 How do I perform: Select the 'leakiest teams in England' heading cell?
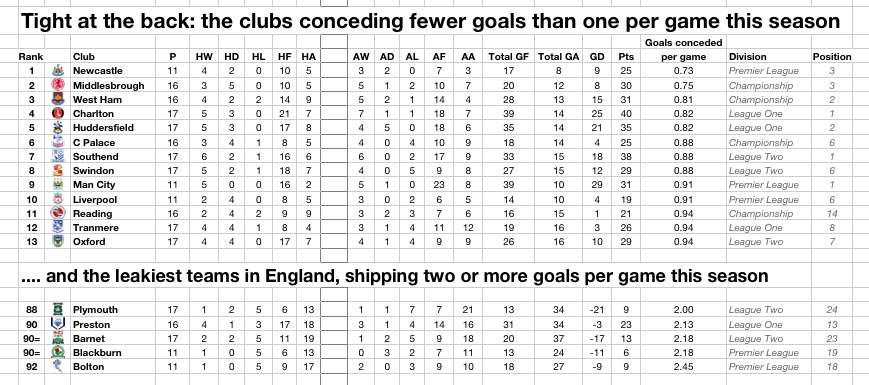pyautogui.click(x=394, y=275)
